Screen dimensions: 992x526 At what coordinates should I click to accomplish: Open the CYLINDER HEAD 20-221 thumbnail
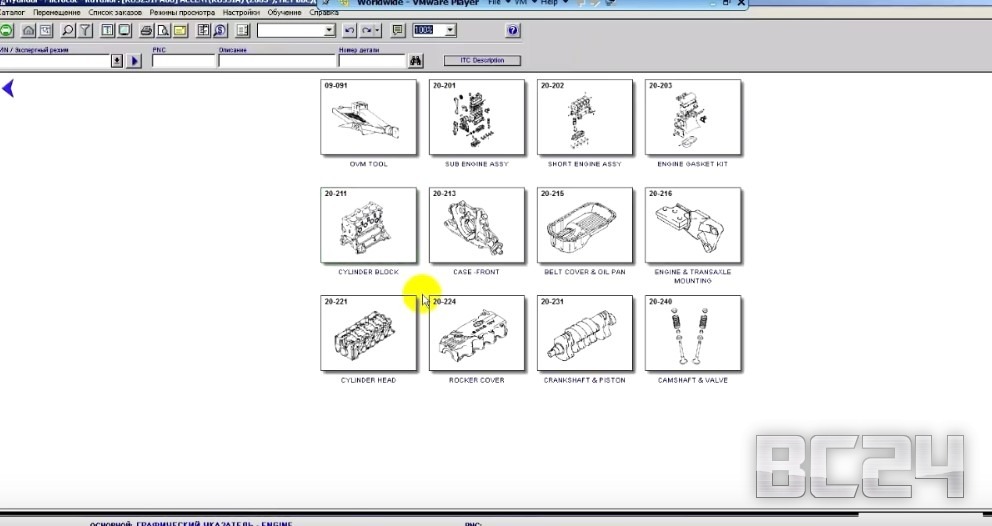coord(368,334)
